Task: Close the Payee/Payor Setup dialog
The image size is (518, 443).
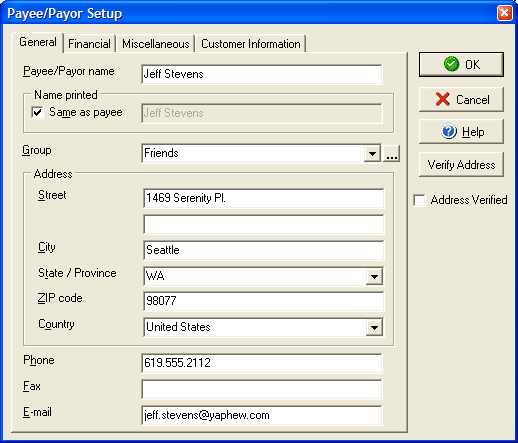Action: point(505,13)
